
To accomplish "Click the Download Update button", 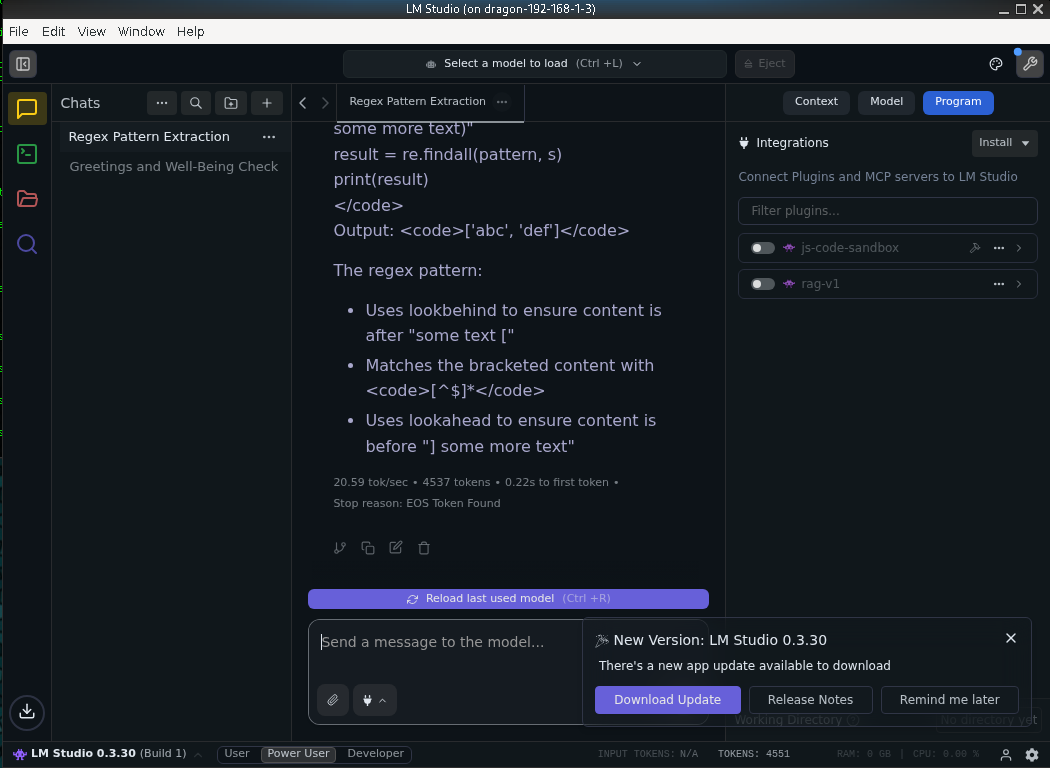I will point(667,700).
